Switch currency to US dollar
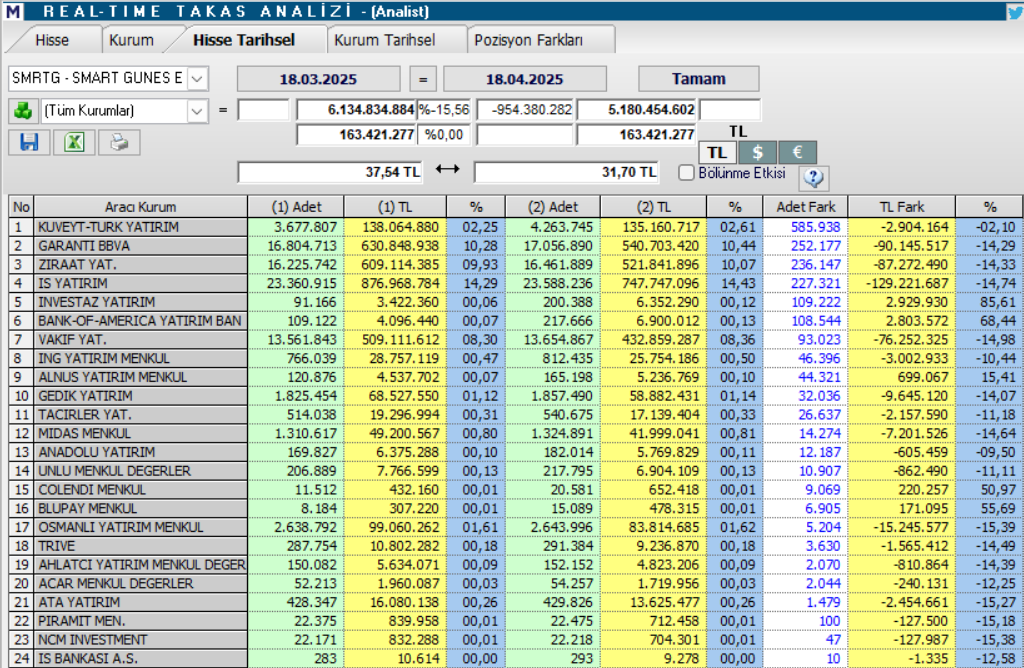Image resolution: width=1024 pixels, height=668 pixels. [758, 153]
